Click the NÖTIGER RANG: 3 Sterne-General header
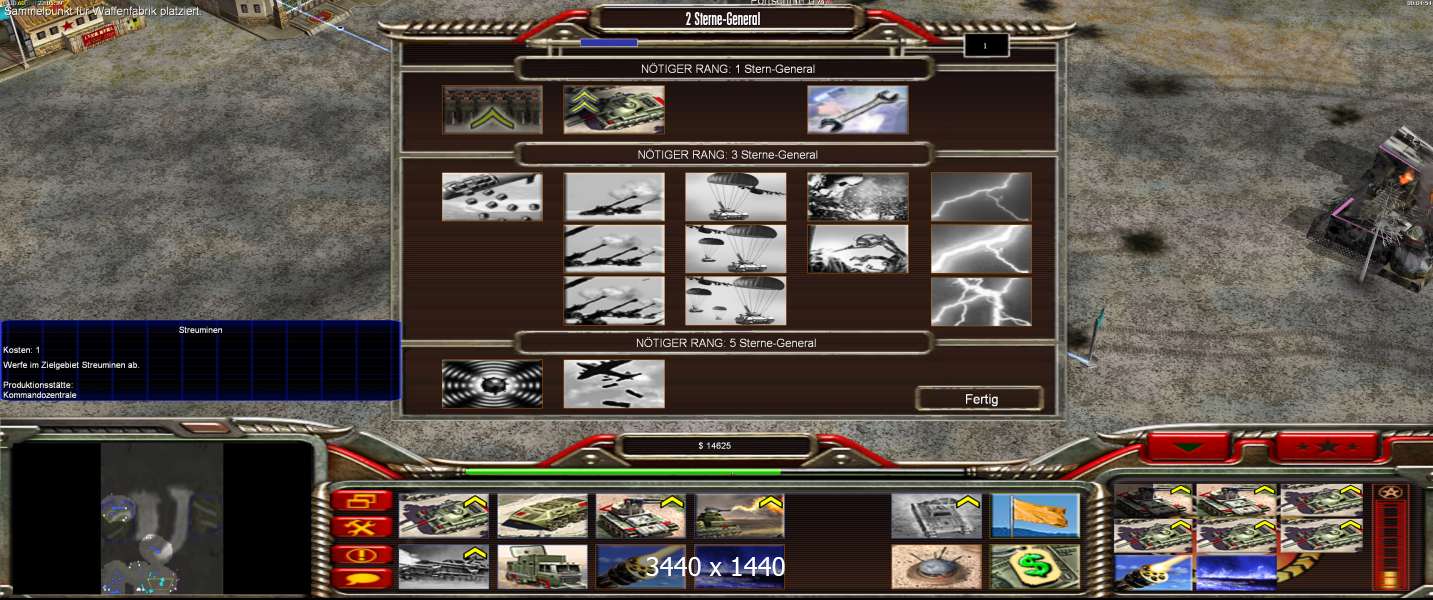 (727, 155)
